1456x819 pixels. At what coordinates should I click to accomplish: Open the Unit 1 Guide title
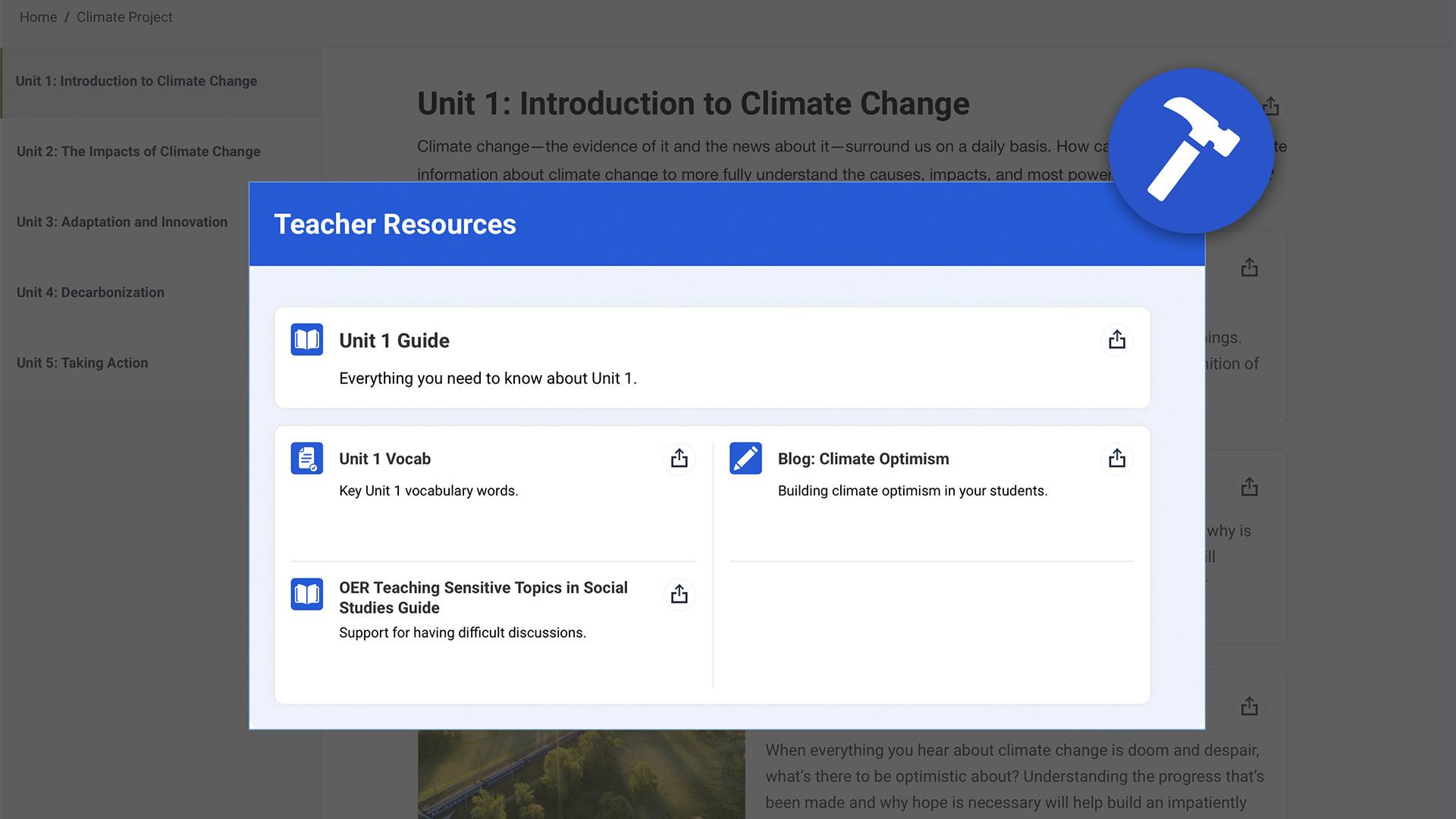point(394,340)
